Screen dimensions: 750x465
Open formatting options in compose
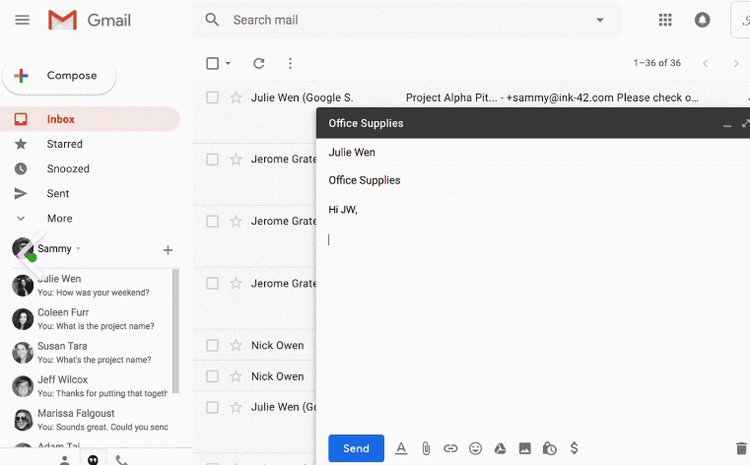(x=401, y=448)
